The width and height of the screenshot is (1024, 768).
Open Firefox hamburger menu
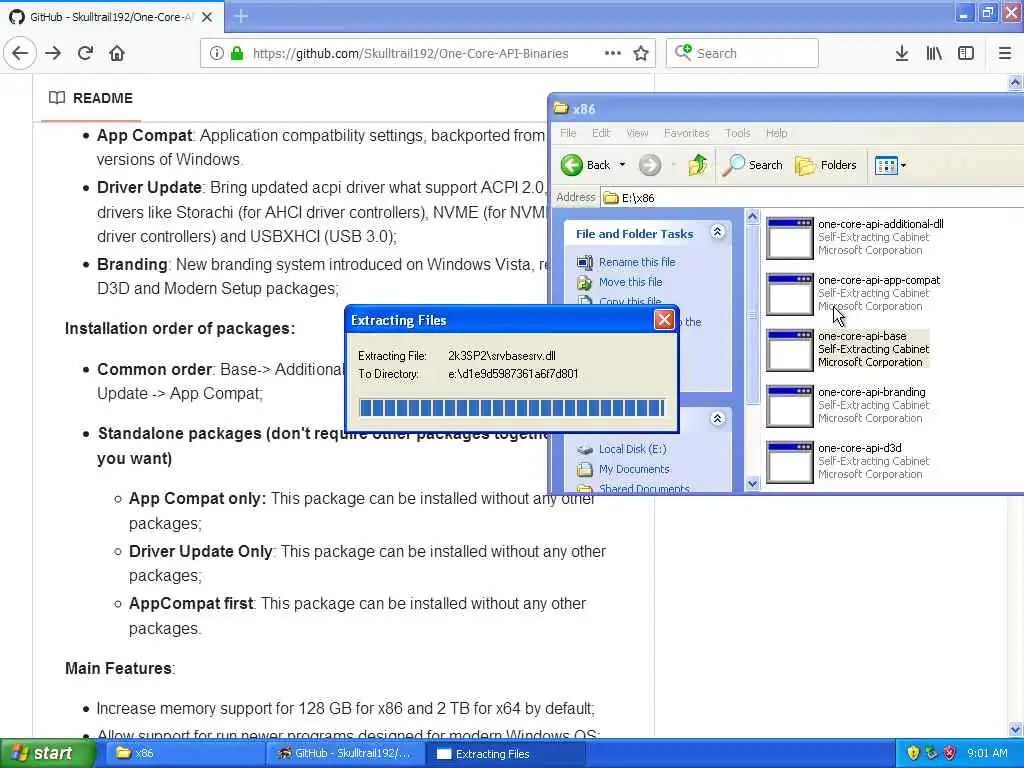[1005, 54]
